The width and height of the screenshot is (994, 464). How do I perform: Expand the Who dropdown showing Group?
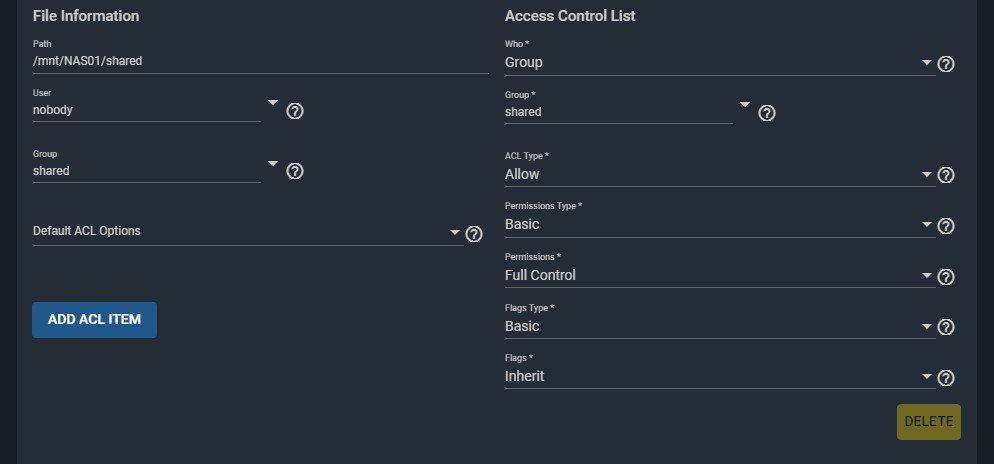click(x=720, y=63)
